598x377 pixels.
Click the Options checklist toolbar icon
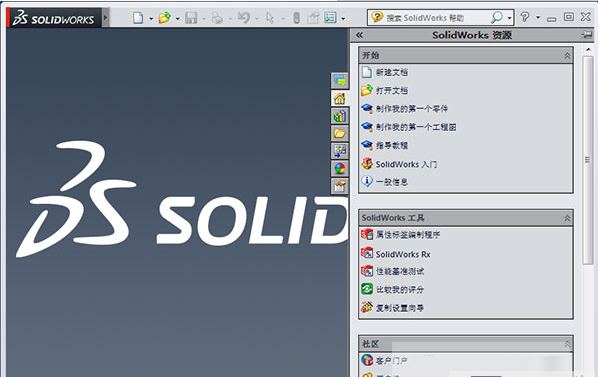(x=330, y=18)
